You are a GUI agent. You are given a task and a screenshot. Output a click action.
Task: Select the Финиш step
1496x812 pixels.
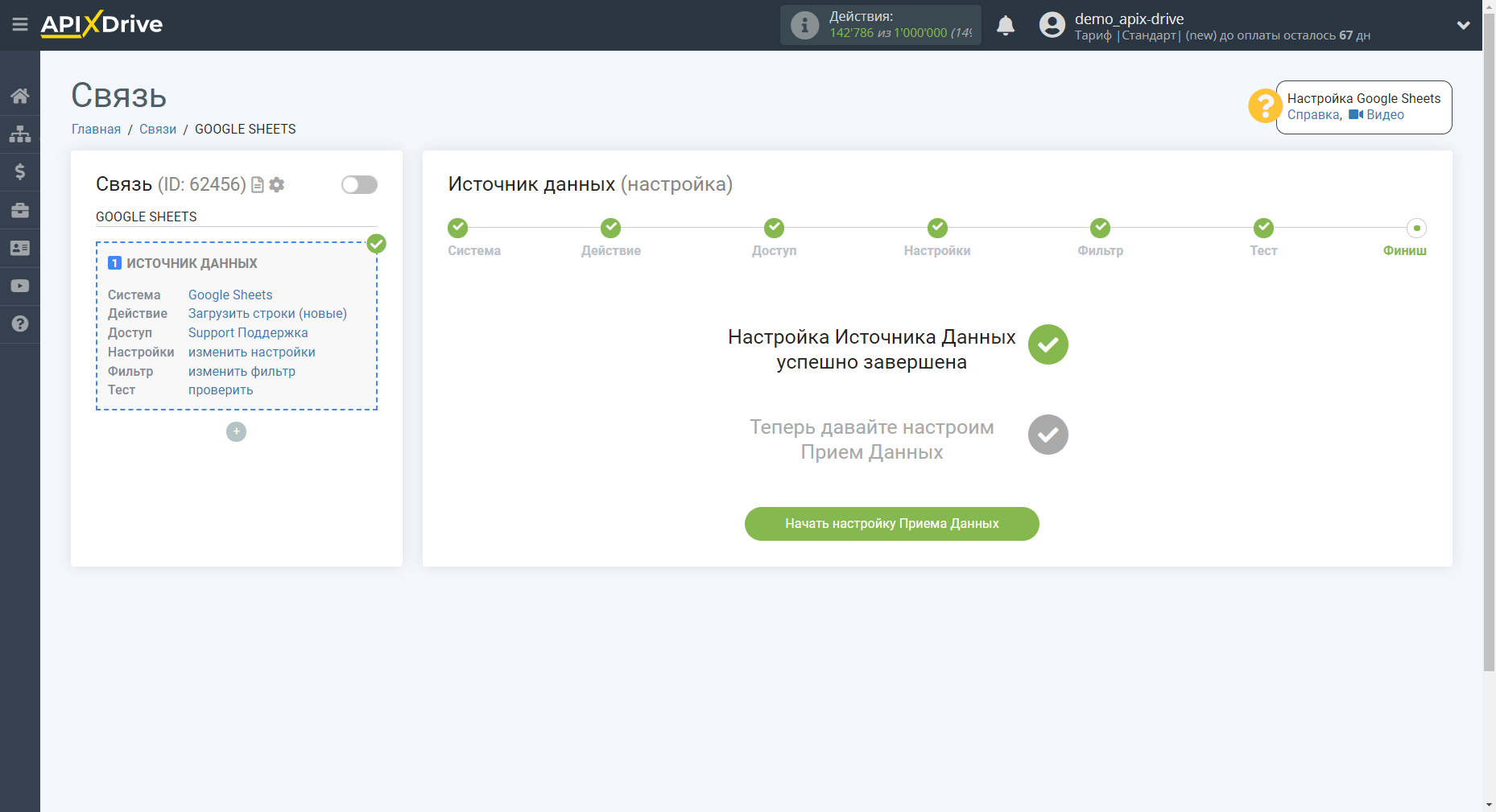click(x=1416, y=229)
